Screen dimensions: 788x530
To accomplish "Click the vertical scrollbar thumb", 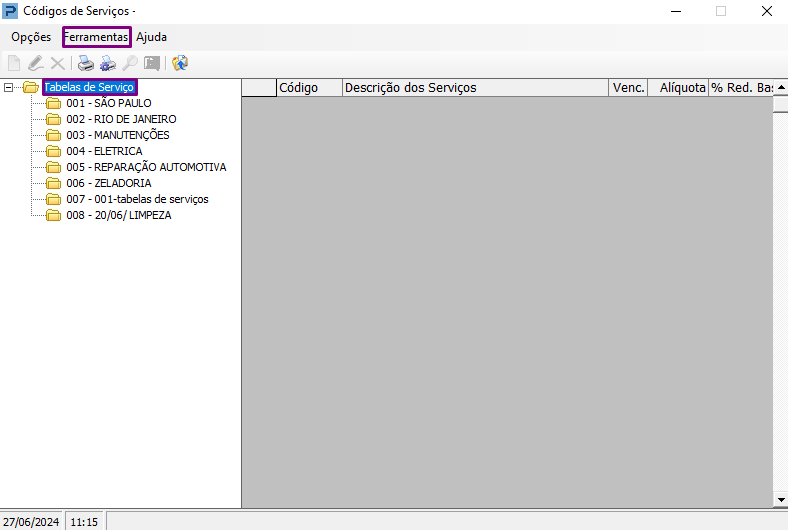I will pos(780,104).
